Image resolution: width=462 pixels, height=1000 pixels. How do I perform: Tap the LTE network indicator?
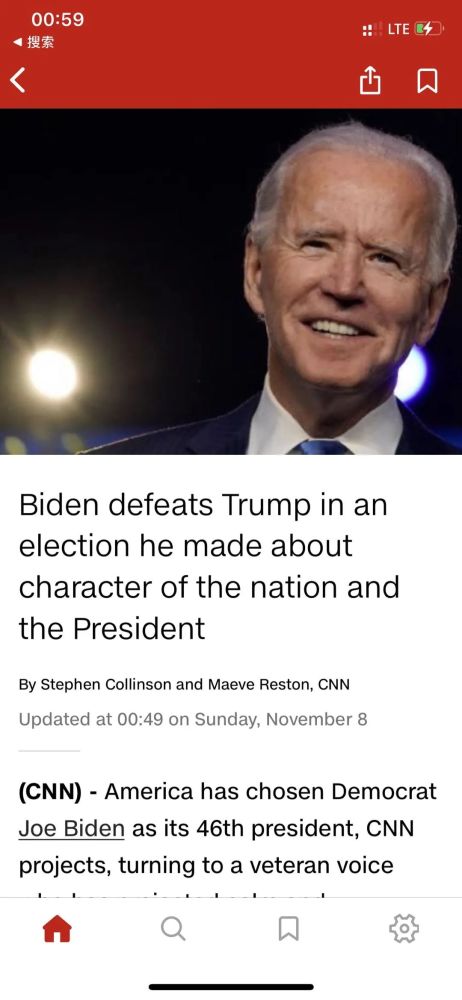pyautogui.click(x=398, y=29)
